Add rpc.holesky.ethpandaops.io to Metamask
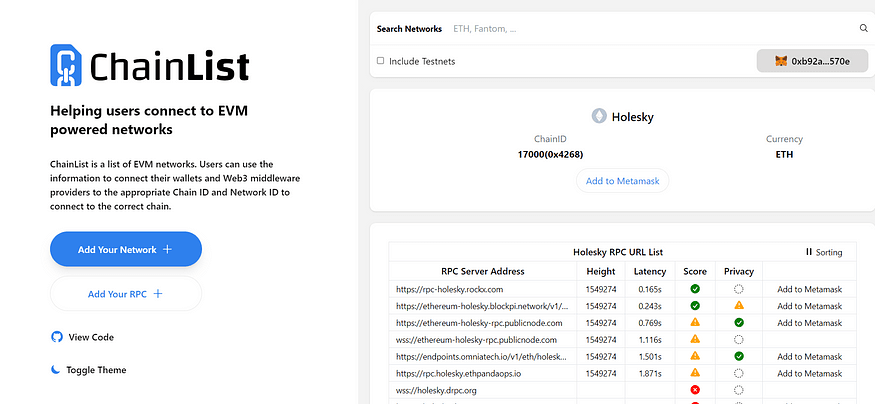The width and height of the screenshot is (875, 404). pyautogui.click(x=809, y=373)
